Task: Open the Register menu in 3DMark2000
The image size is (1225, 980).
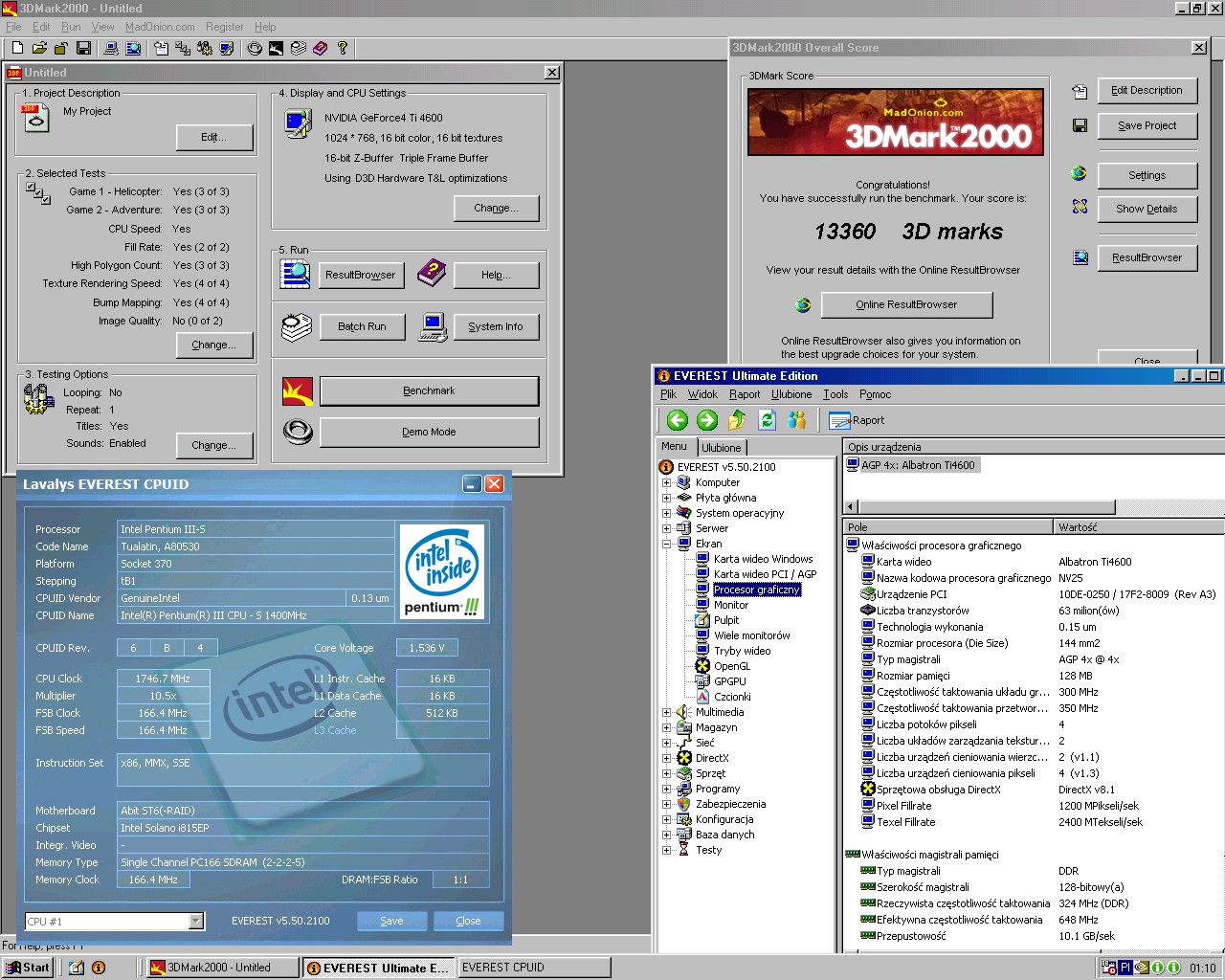Action: click(x=225, y=27)
